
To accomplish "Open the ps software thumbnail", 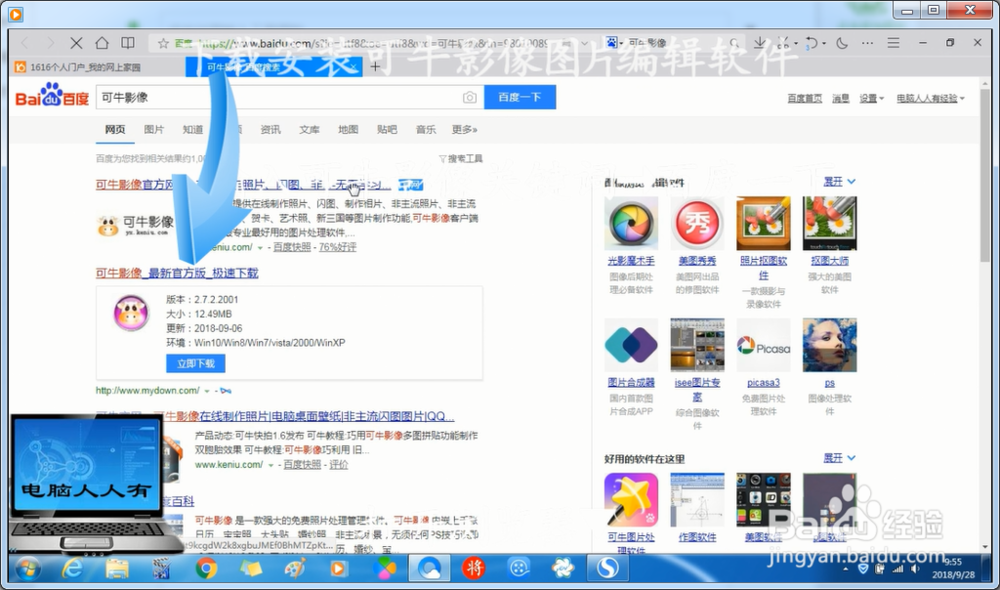I will (830, 345).
